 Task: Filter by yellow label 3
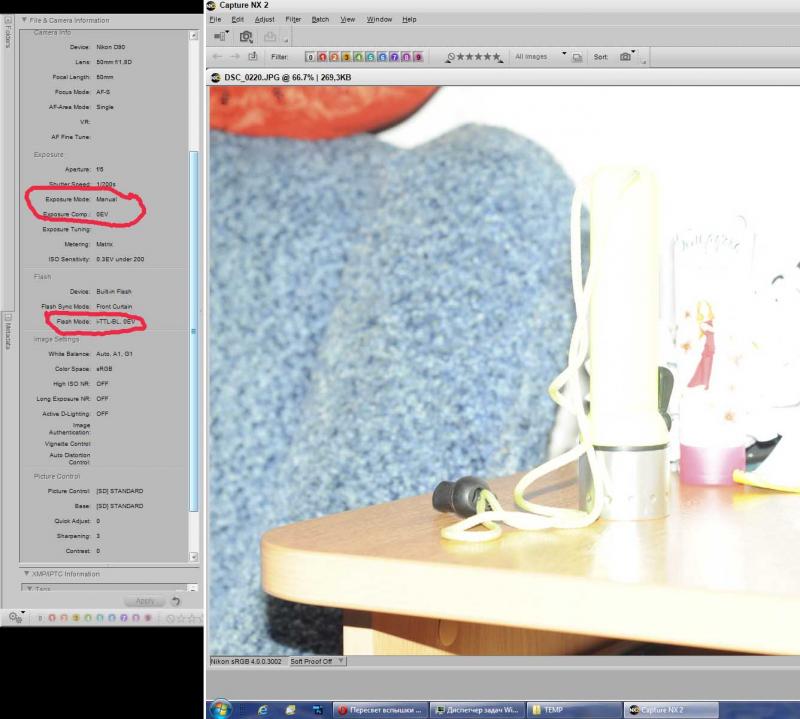click(346, 57)
